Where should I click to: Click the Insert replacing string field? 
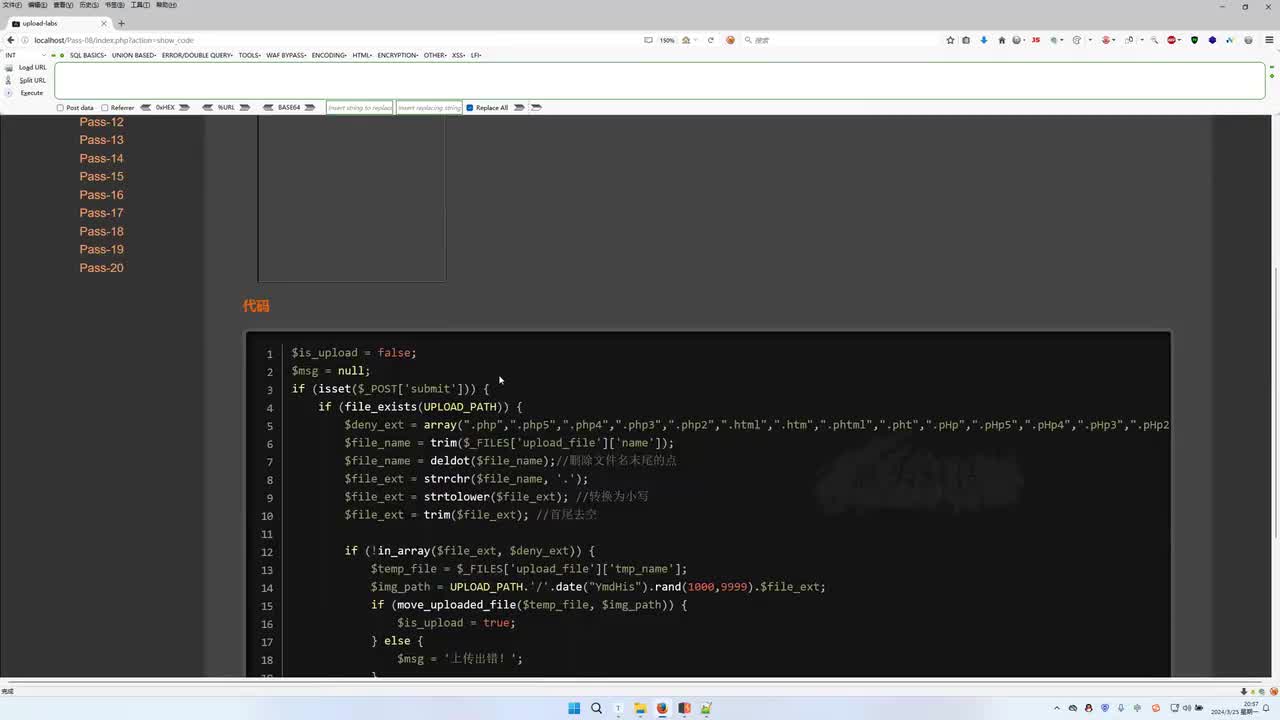tap(430, 107)
